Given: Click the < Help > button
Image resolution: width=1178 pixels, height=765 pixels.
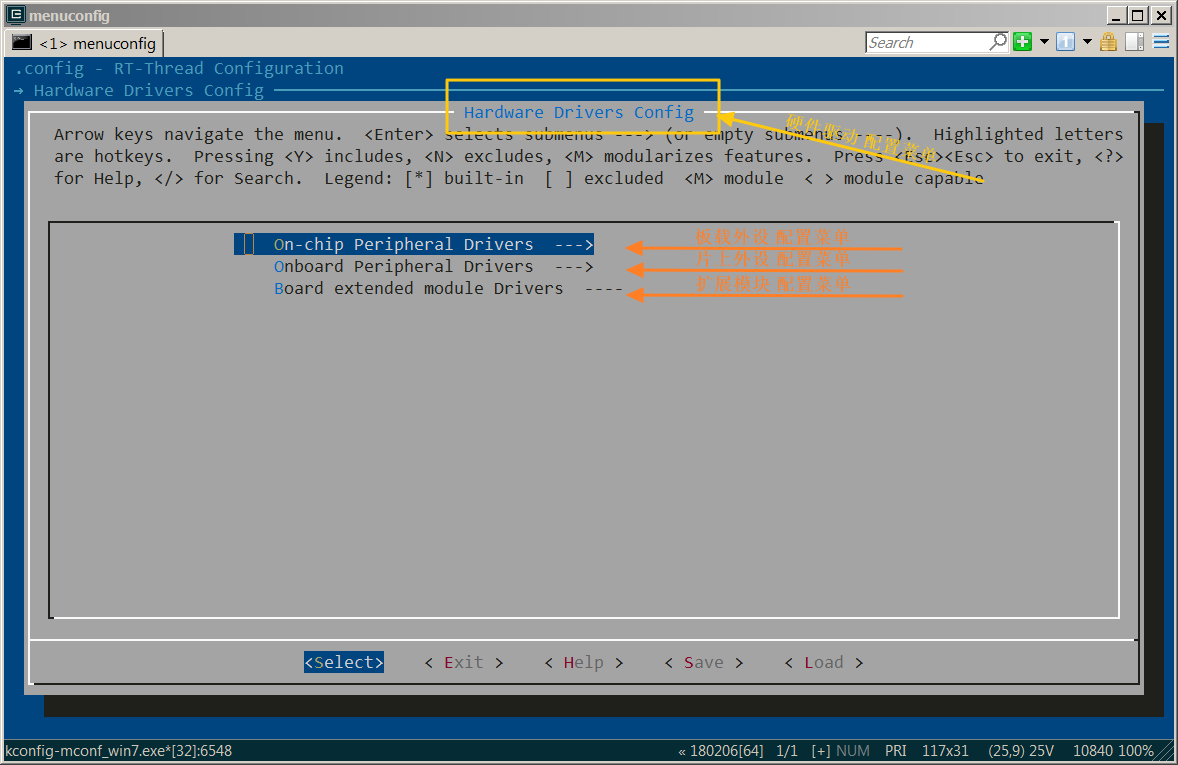Looking at the screenshot, I should pyautogui.click(x=583, y=662).
